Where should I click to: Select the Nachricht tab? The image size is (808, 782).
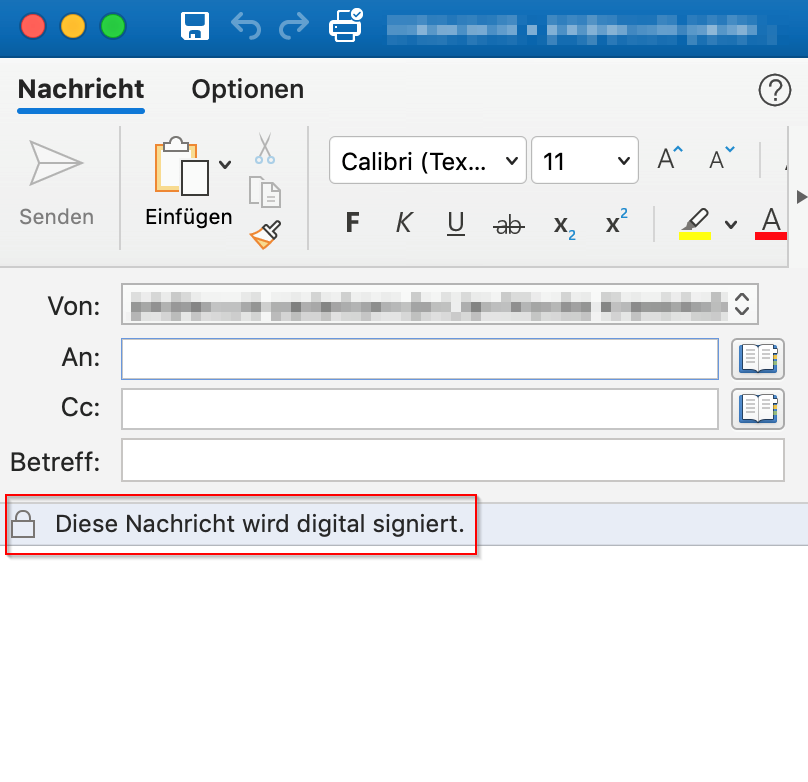[x=81, y=89]
